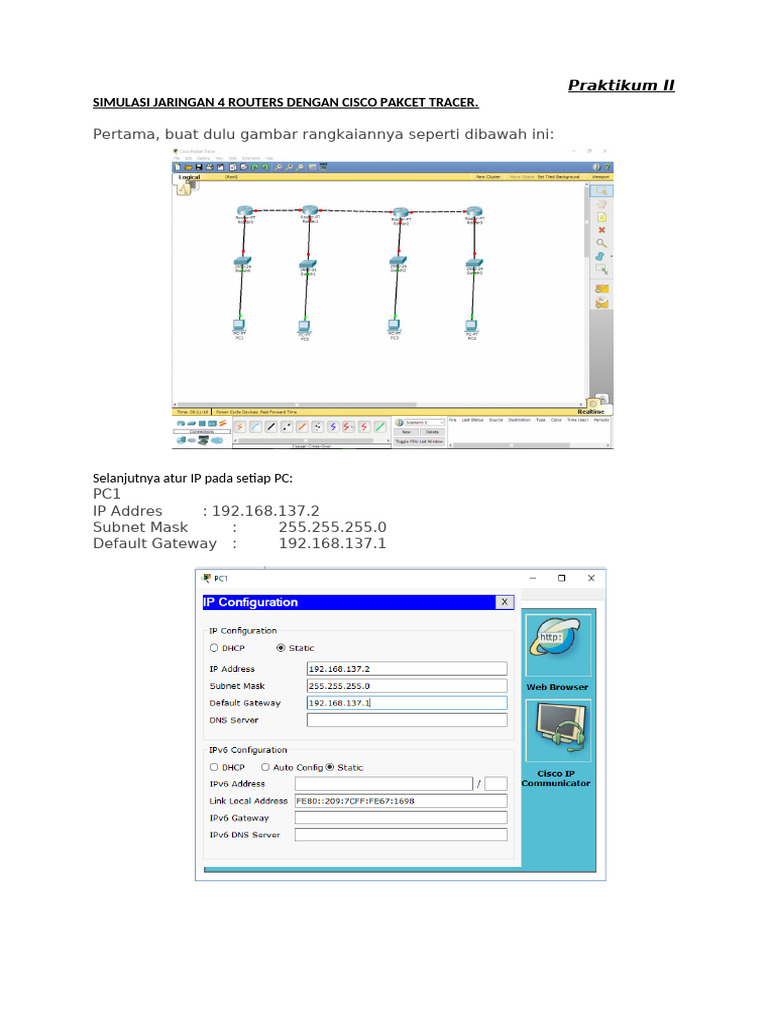
Task: Click Power Cycle Devices
Action: point(237,412)
